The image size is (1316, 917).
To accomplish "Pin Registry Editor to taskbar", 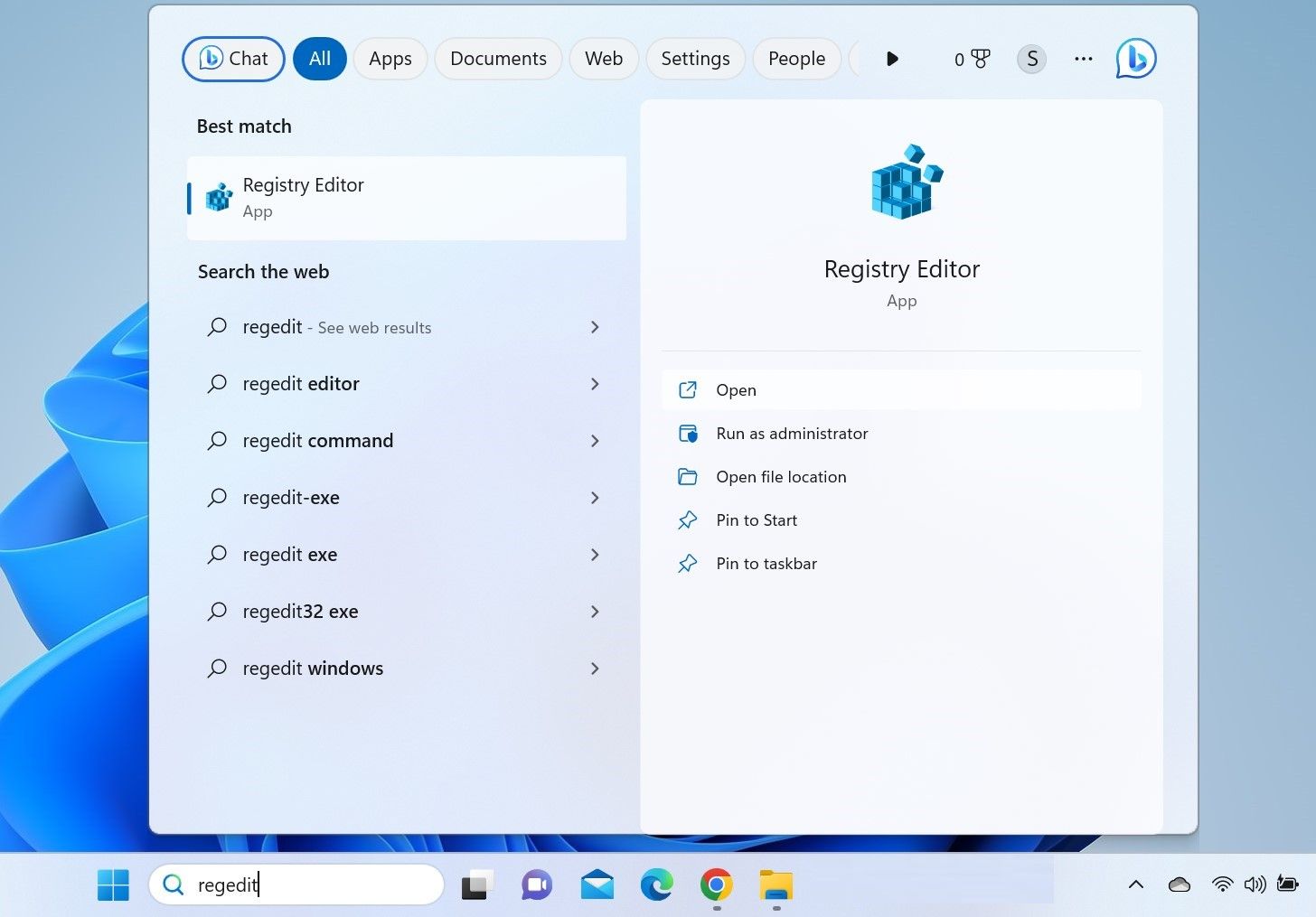I will [766, 563].
